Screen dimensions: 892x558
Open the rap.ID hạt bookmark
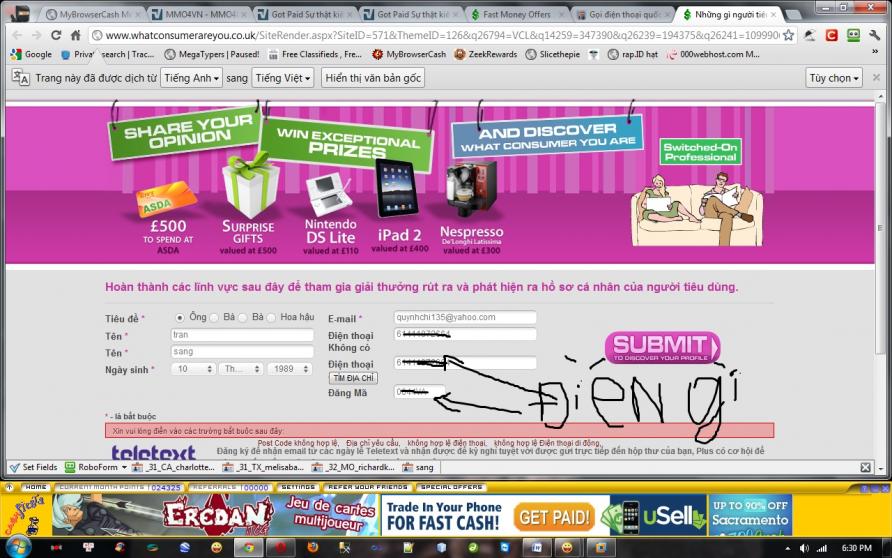coord(633,55)
